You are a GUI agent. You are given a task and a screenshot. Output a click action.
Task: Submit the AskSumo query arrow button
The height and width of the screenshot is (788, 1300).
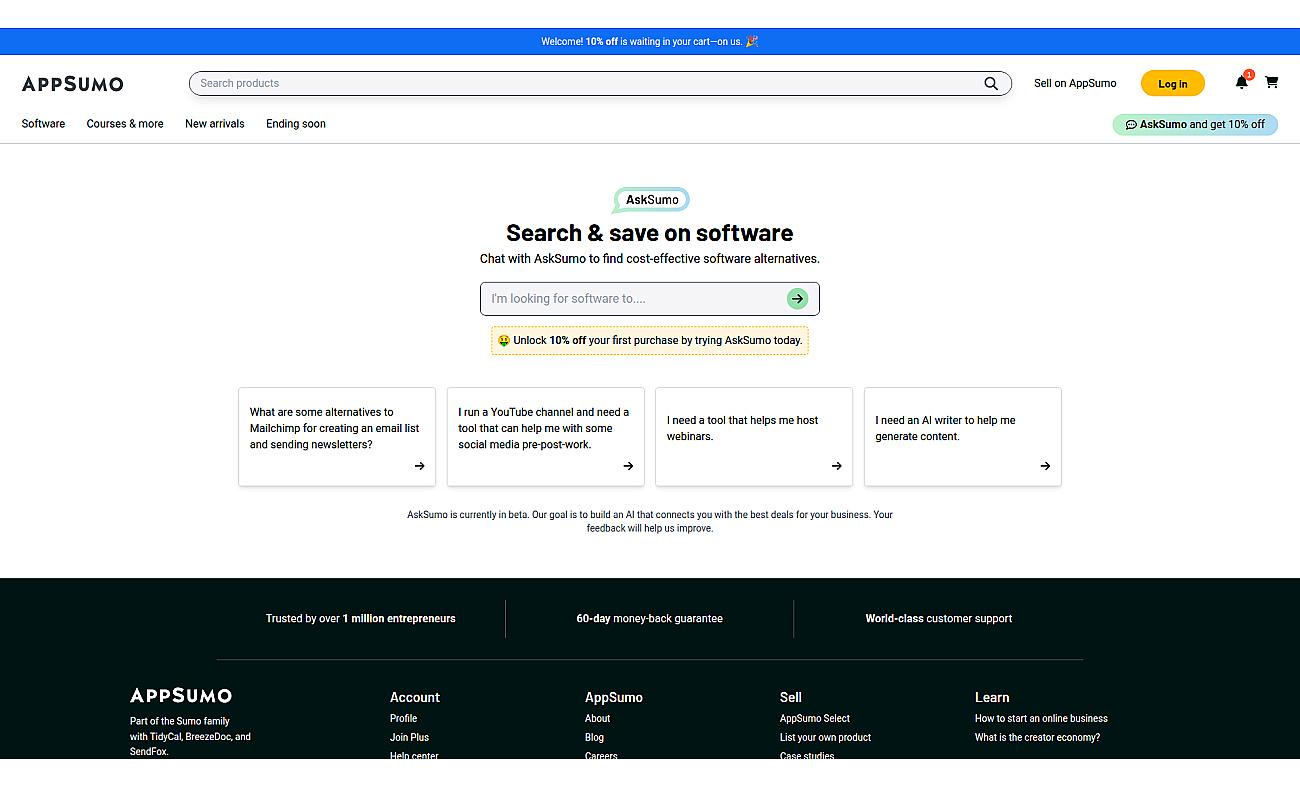(797, 298)
